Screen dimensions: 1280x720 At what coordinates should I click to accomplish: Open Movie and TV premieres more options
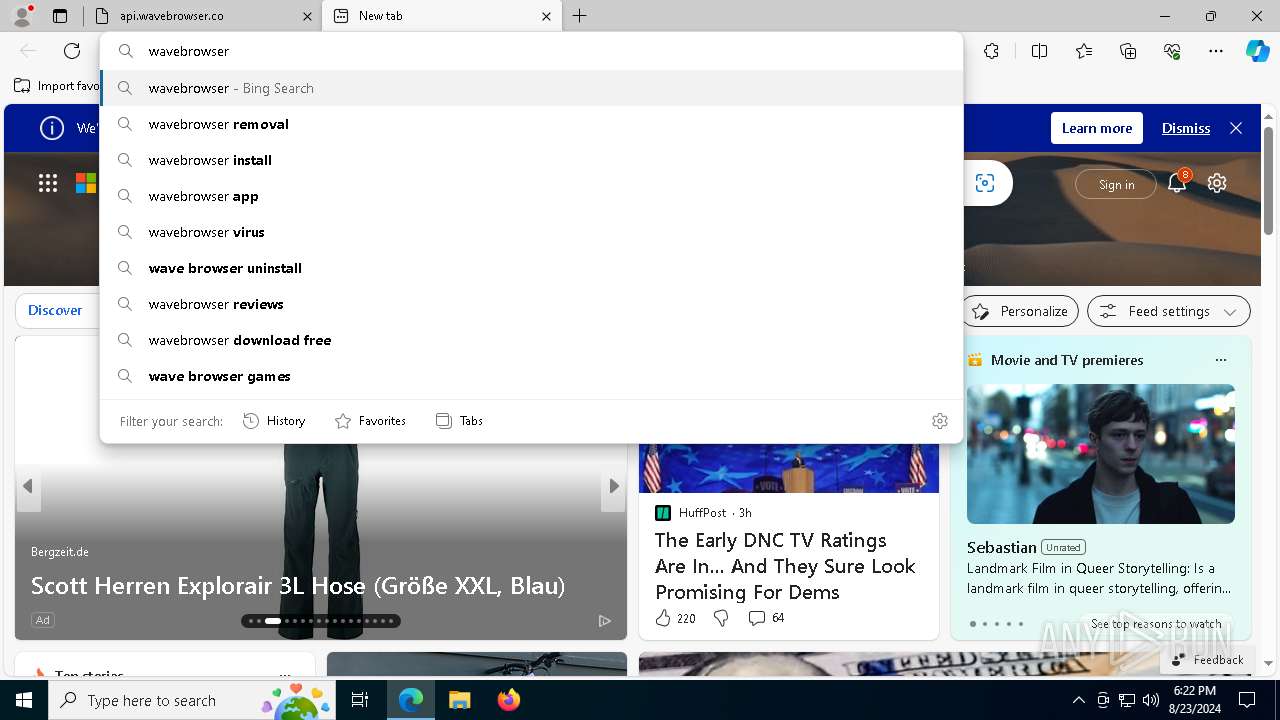[x=1220, y=360]
